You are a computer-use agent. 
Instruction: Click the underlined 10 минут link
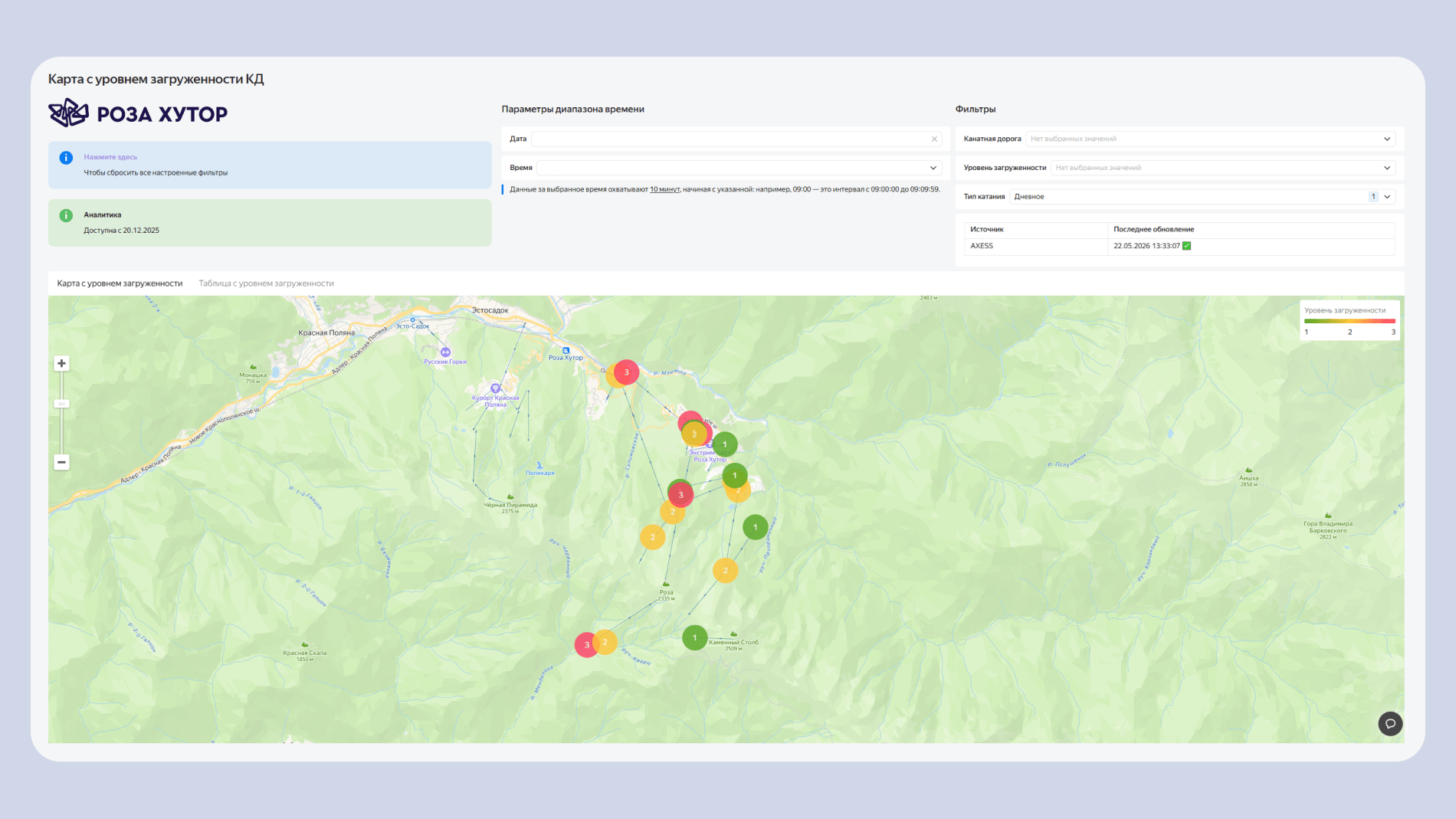point(664,189)
